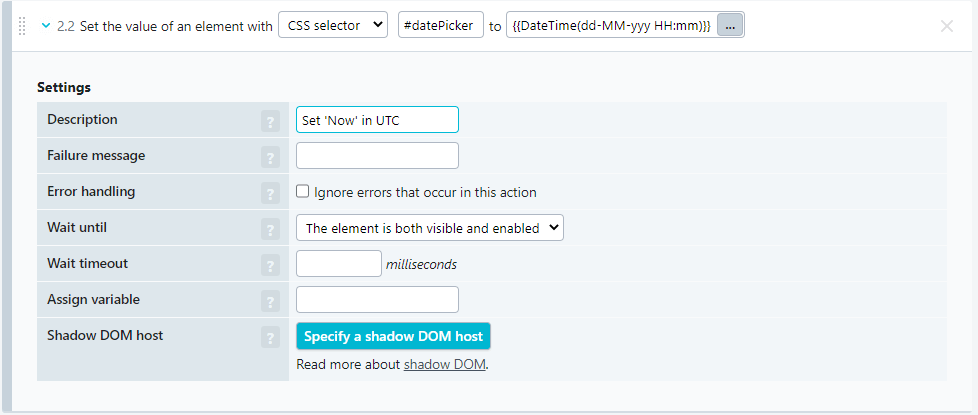978x415 pixels.
Task: Collapse step 2.2 using the chevron
Action: pos(46,26)
